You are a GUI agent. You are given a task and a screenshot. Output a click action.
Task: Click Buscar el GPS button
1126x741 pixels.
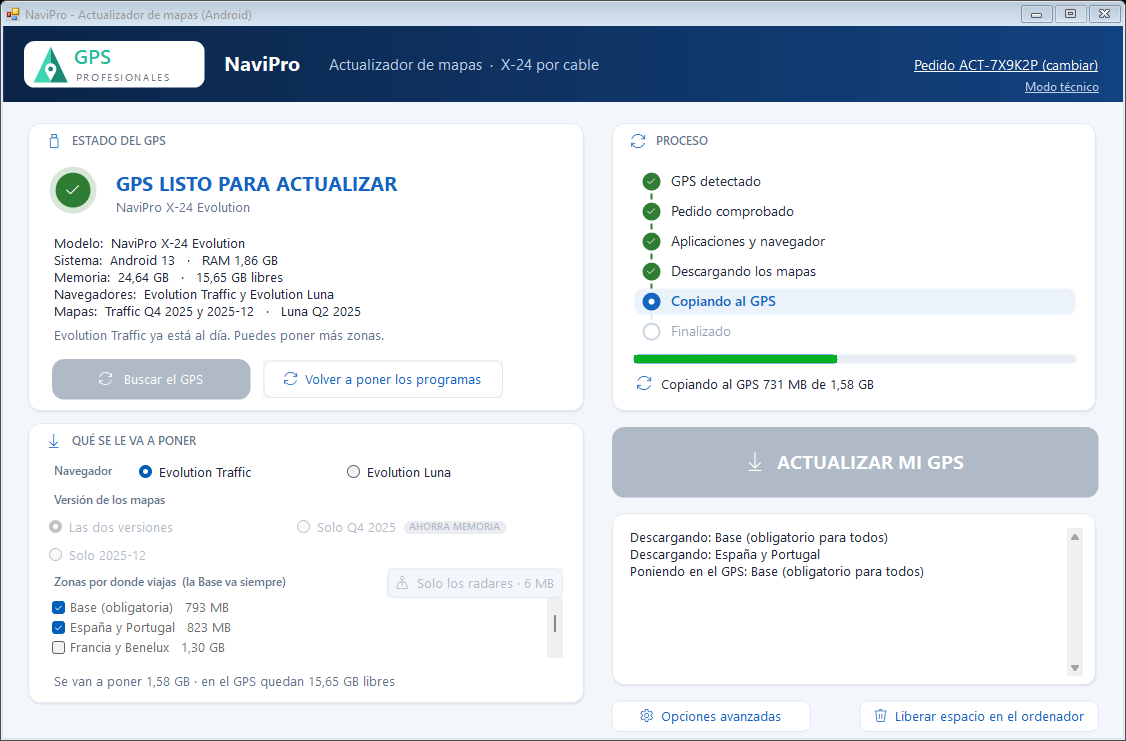[151, 379]
